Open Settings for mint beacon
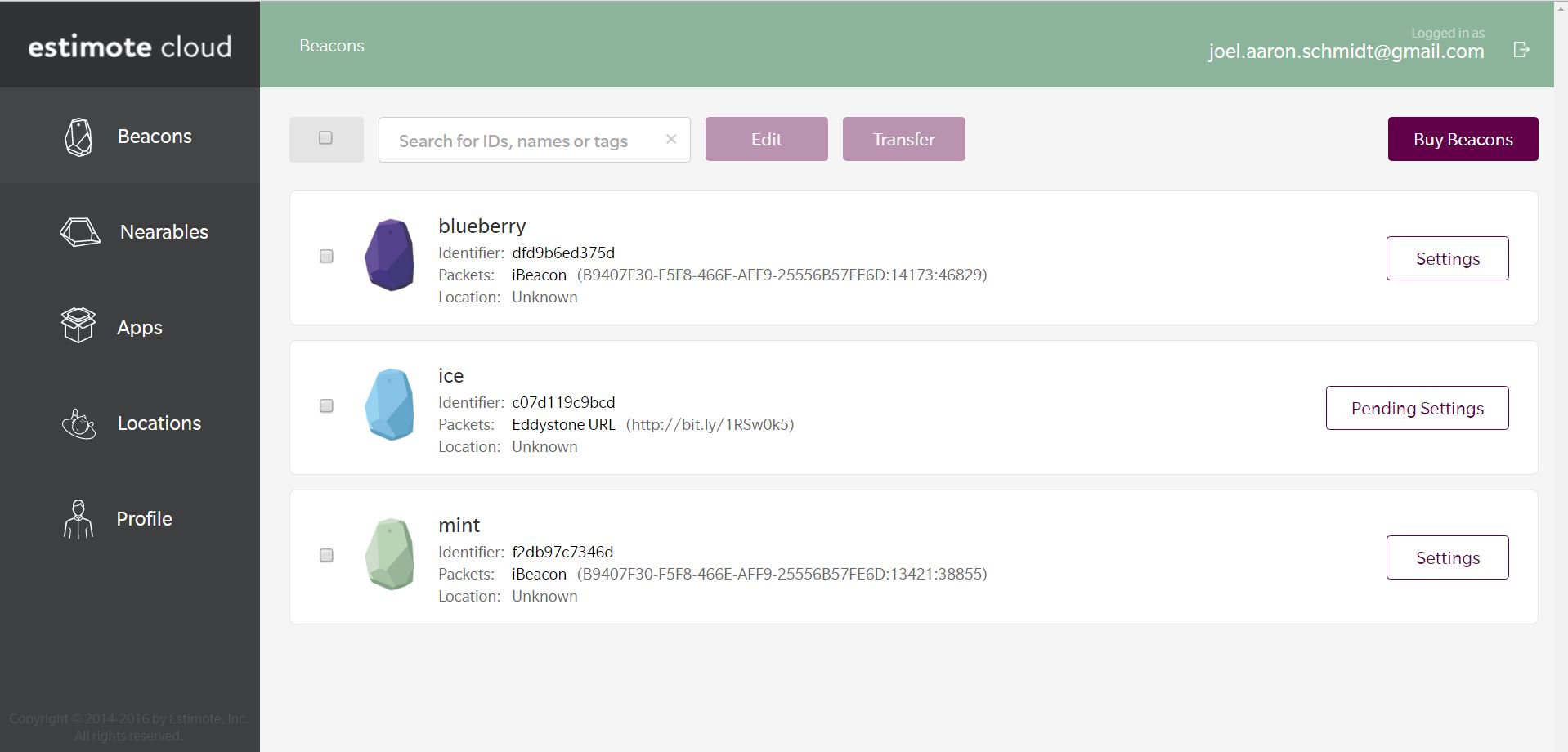The image size is (1568, 752). pos(1448,557)
